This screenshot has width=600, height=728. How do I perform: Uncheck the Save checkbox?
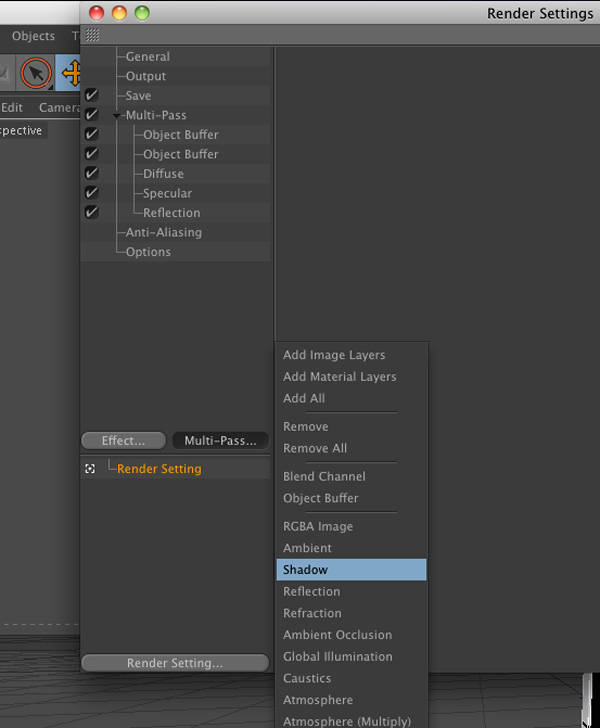click(x=91, y=95)
